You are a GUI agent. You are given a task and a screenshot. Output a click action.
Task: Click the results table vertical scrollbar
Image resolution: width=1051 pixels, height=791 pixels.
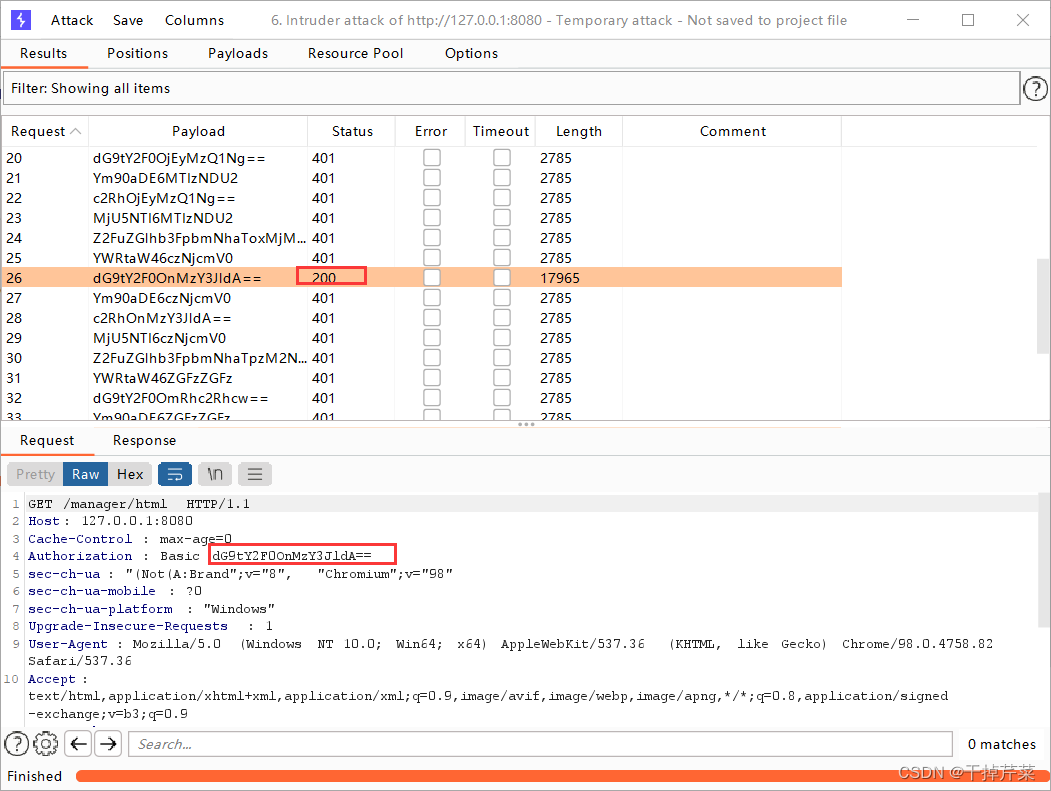(1044, 306)
